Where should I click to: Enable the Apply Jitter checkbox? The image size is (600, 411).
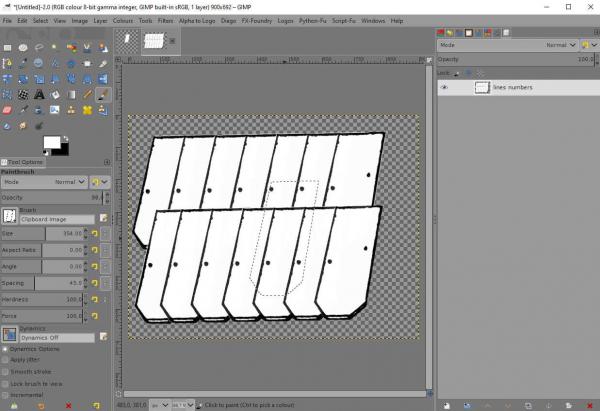[x=5, y=359]
